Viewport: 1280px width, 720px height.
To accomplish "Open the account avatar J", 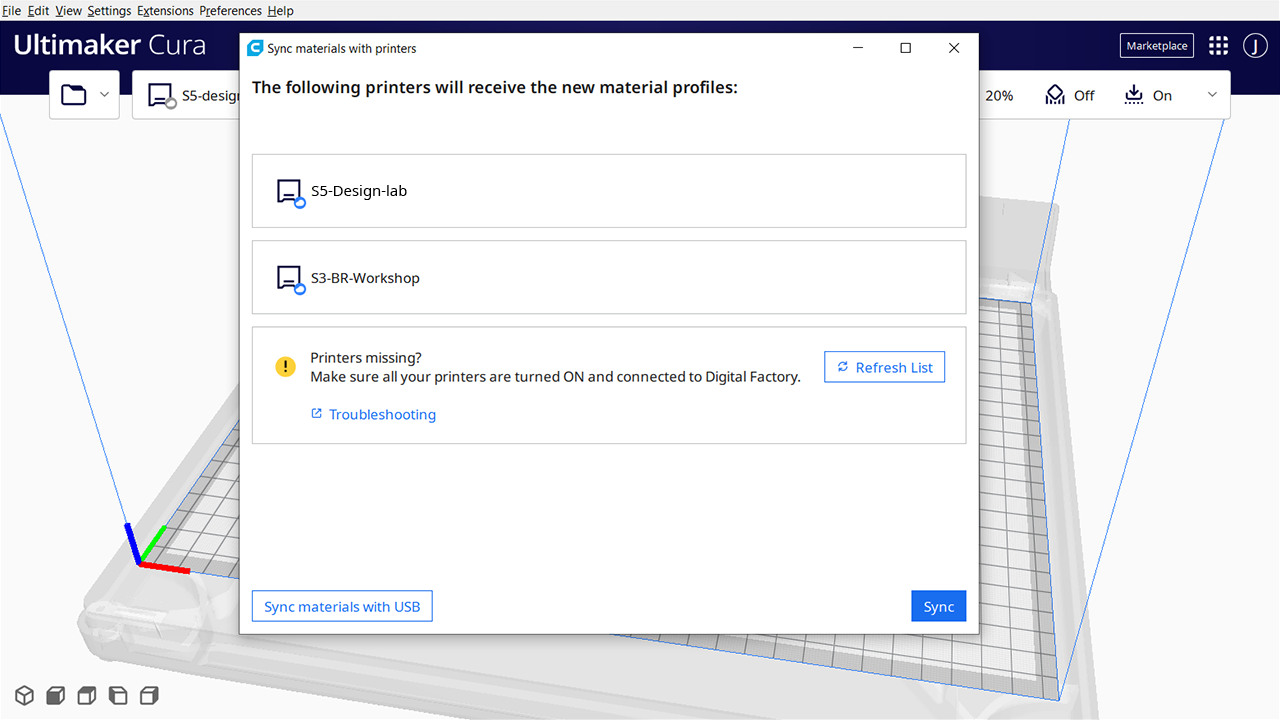I will click(x=1255, y=46).
